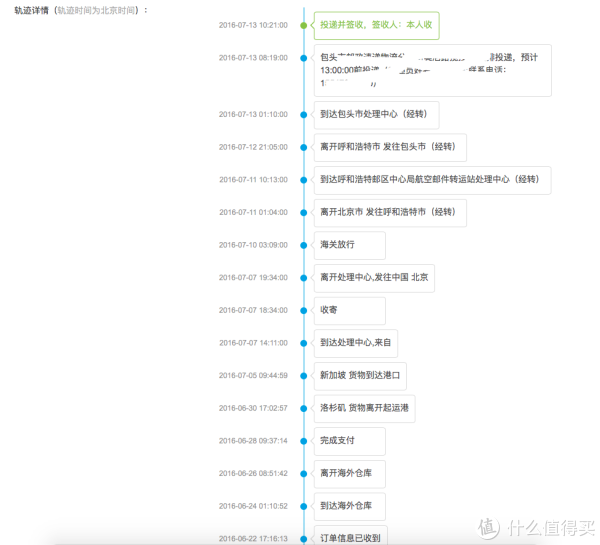Screen dimensions: 600x545
Task: Click the timestamp 2016-07-13 08:19:00
Action: 253,58
